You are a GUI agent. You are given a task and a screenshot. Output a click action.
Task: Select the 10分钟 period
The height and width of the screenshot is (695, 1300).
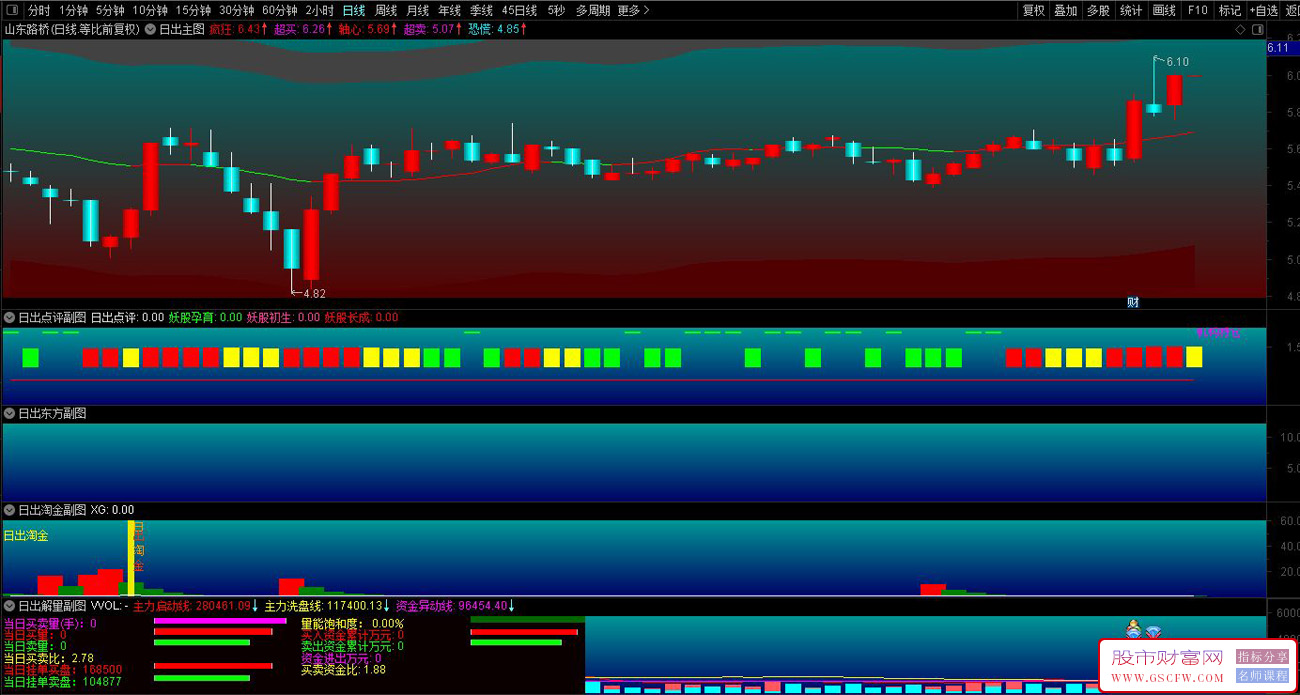pyautogui.click(x=150, y=10)
